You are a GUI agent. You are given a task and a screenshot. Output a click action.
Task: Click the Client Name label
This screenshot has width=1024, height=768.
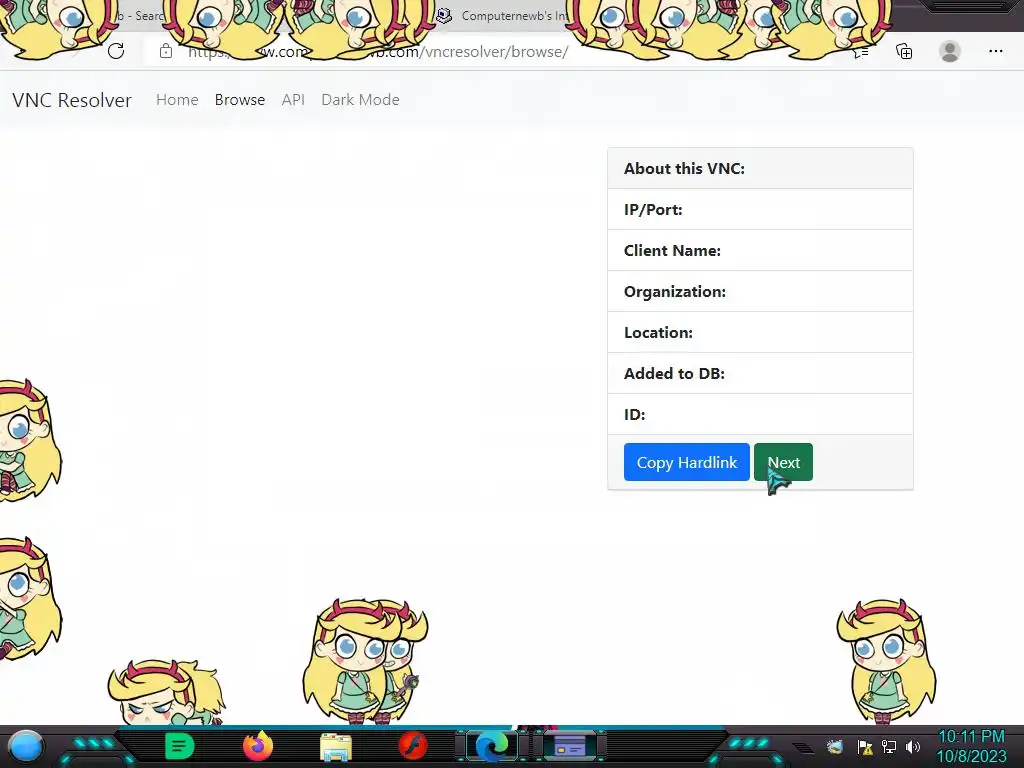click(672, 251)
